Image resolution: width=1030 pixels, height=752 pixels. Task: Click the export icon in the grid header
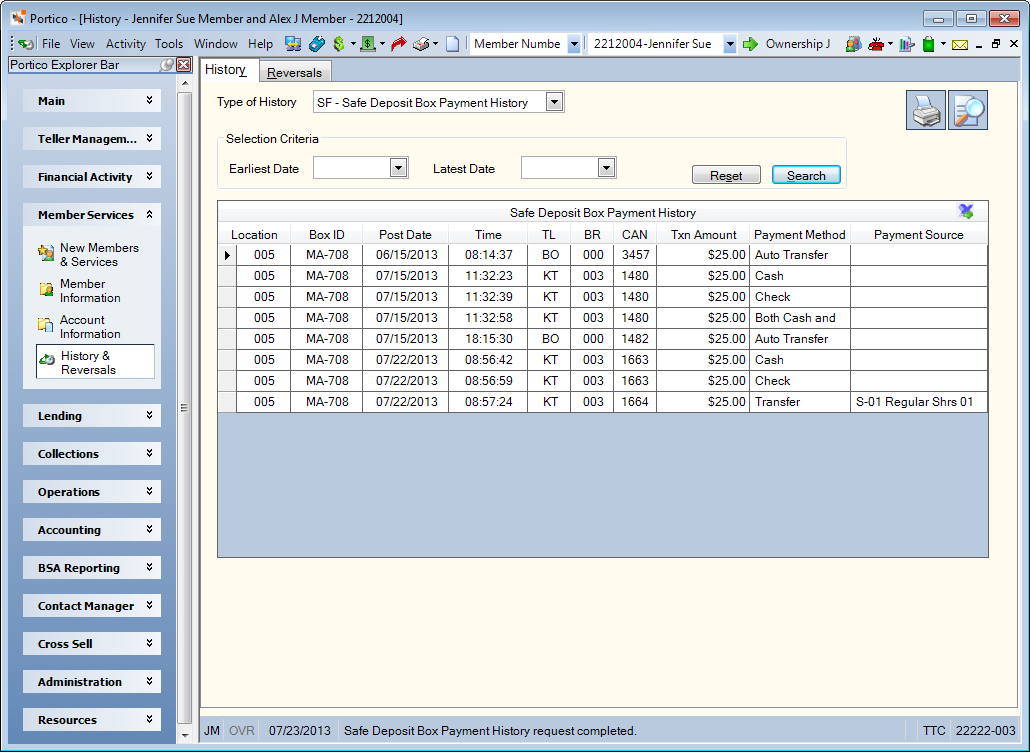pyautogui.click(x=966, y=211)
